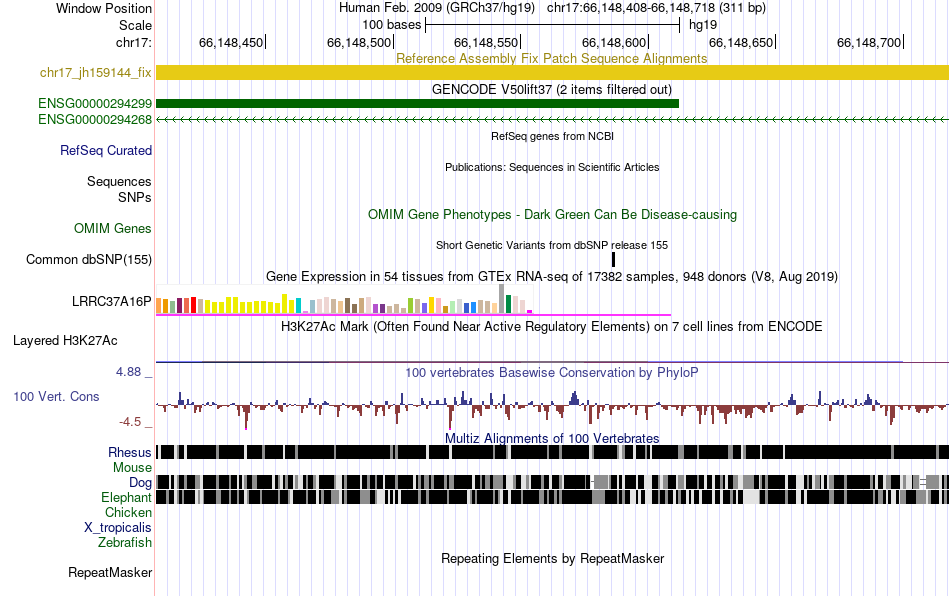Click the Dog alignment block row
This screenshot has width=950, height=596.
click(552, 482)
